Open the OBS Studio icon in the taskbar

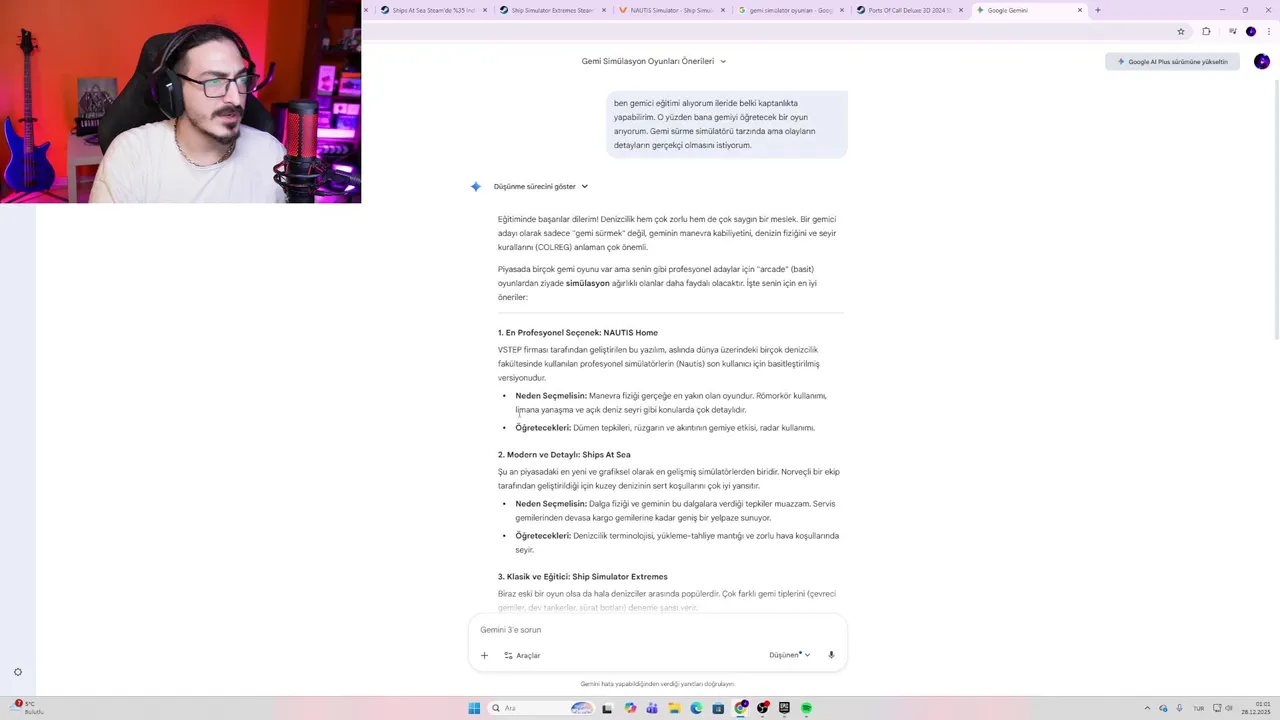(763, 708)
